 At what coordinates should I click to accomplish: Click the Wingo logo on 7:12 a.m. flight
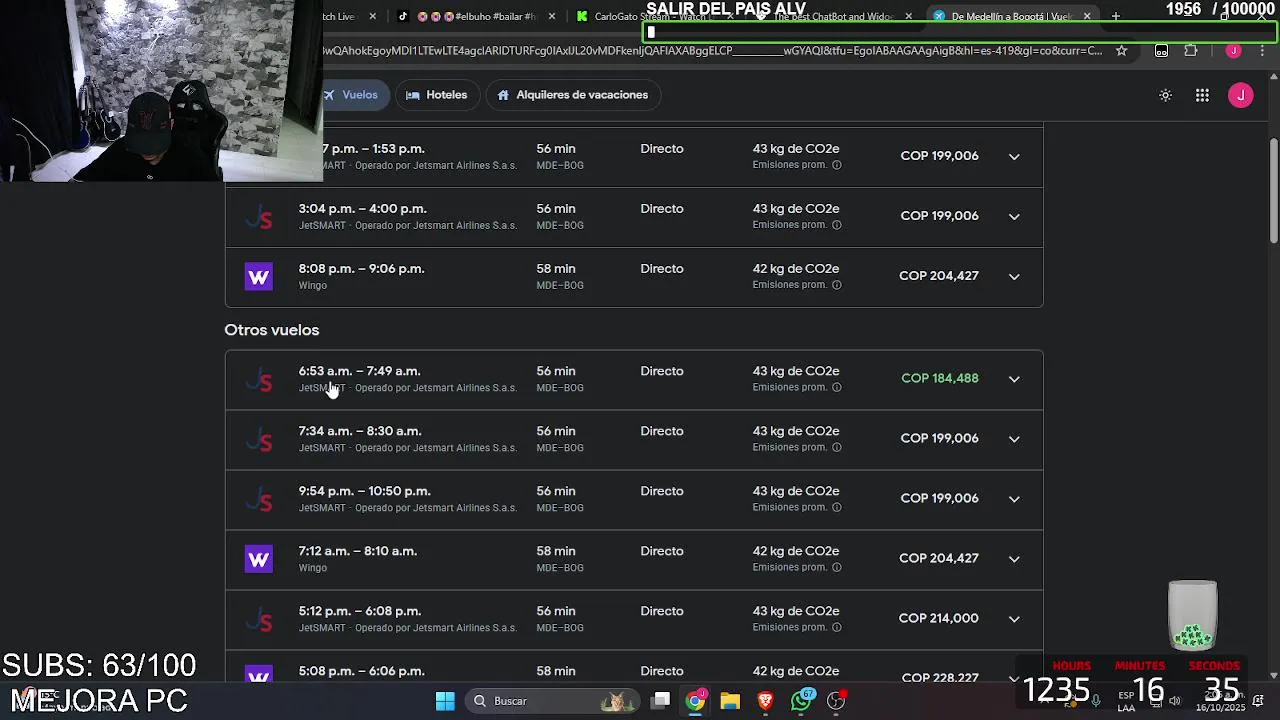coord(258,558)
